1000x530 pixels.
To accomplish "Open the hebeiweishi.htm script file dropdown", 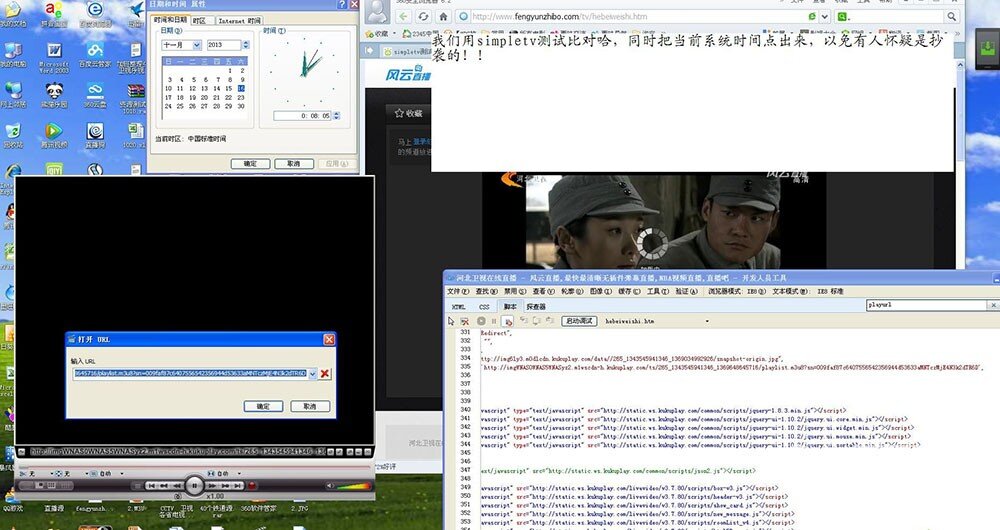I will point(707,321).
